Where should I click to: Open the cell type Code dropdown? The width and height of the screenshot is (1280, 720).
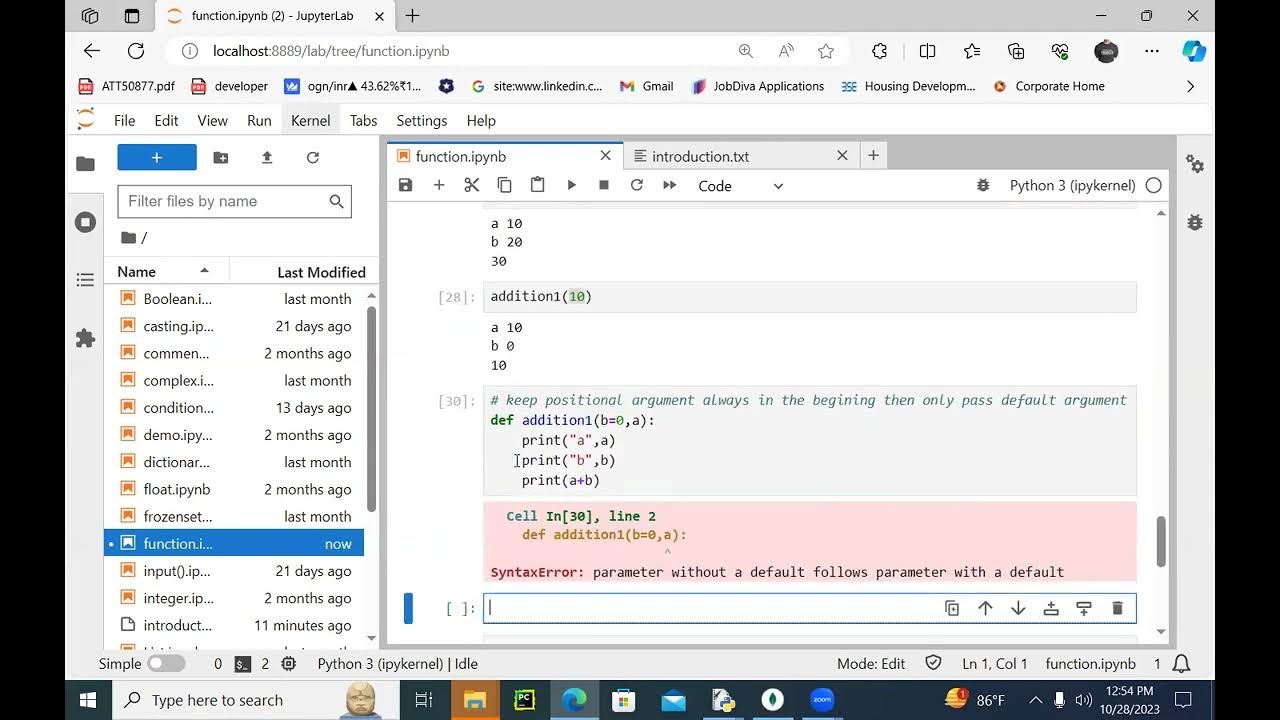click(741, 186)
